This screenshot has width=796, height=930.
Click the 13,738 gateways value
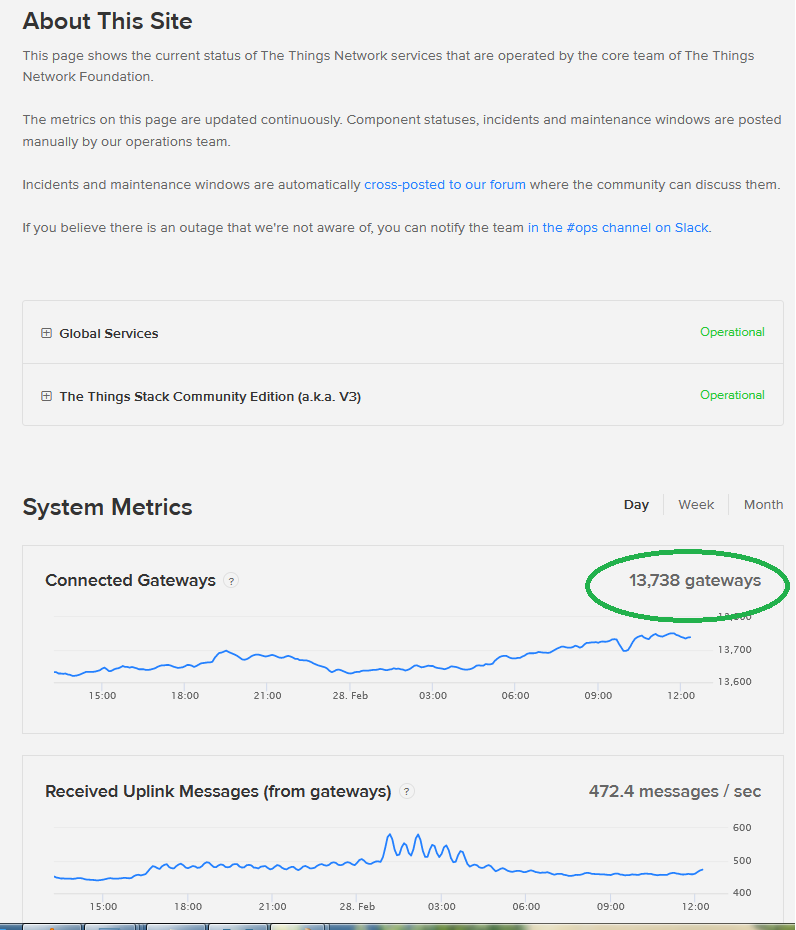tap(695, 580)
